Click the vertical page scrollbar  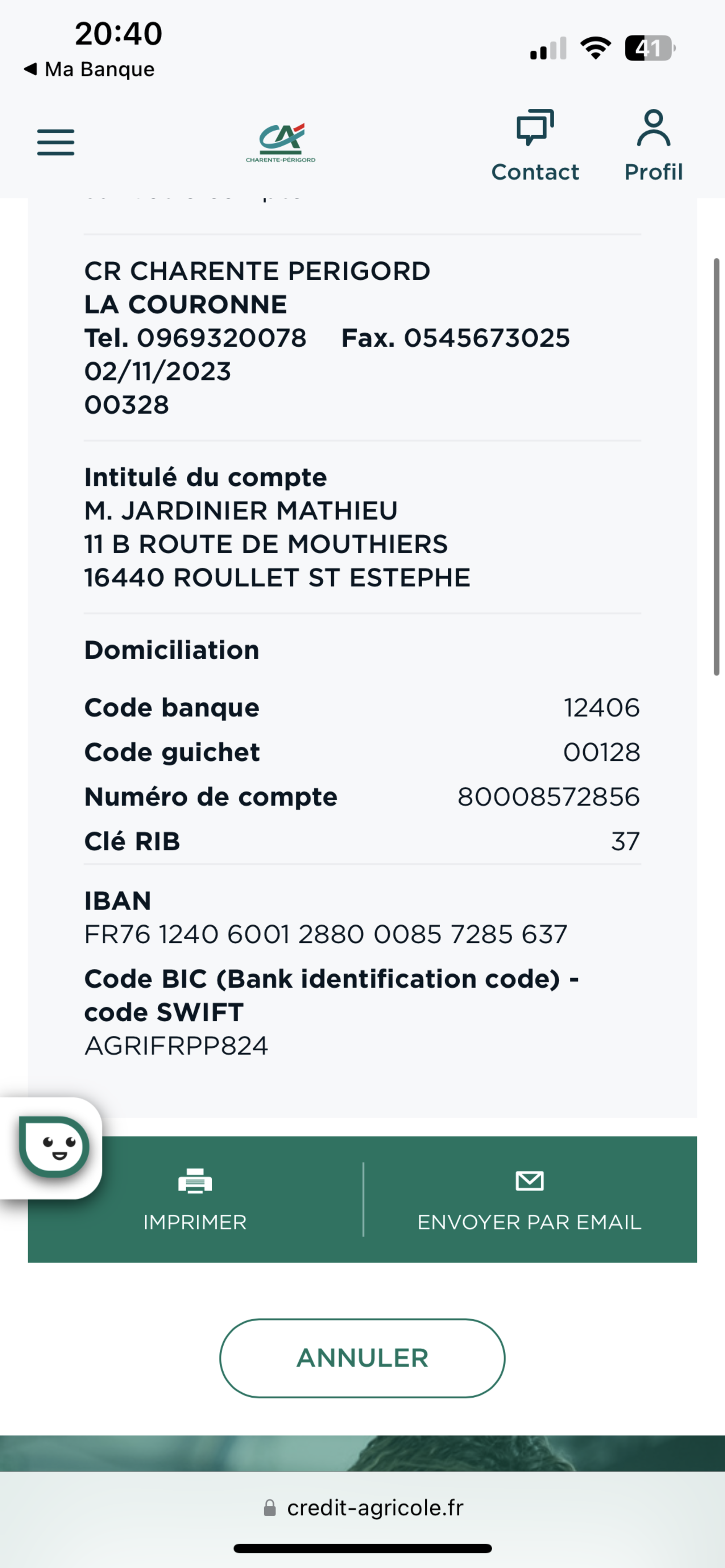(716, 466)
